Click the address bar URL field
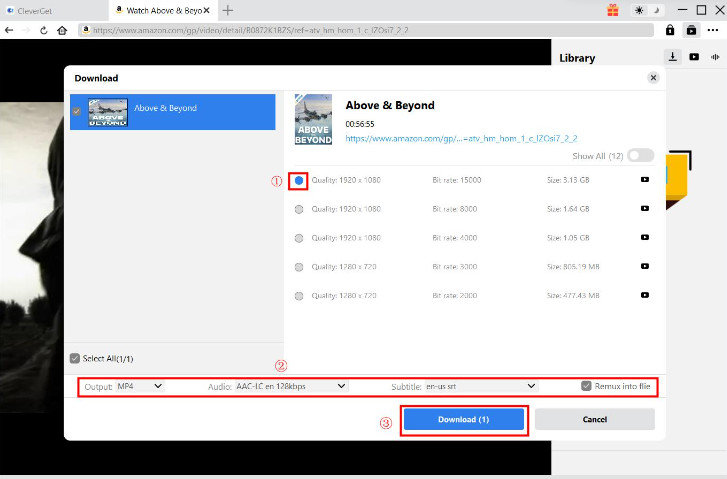Image resolution: width=727 pixels, height=479 pixels. click(x=366, y=30)
